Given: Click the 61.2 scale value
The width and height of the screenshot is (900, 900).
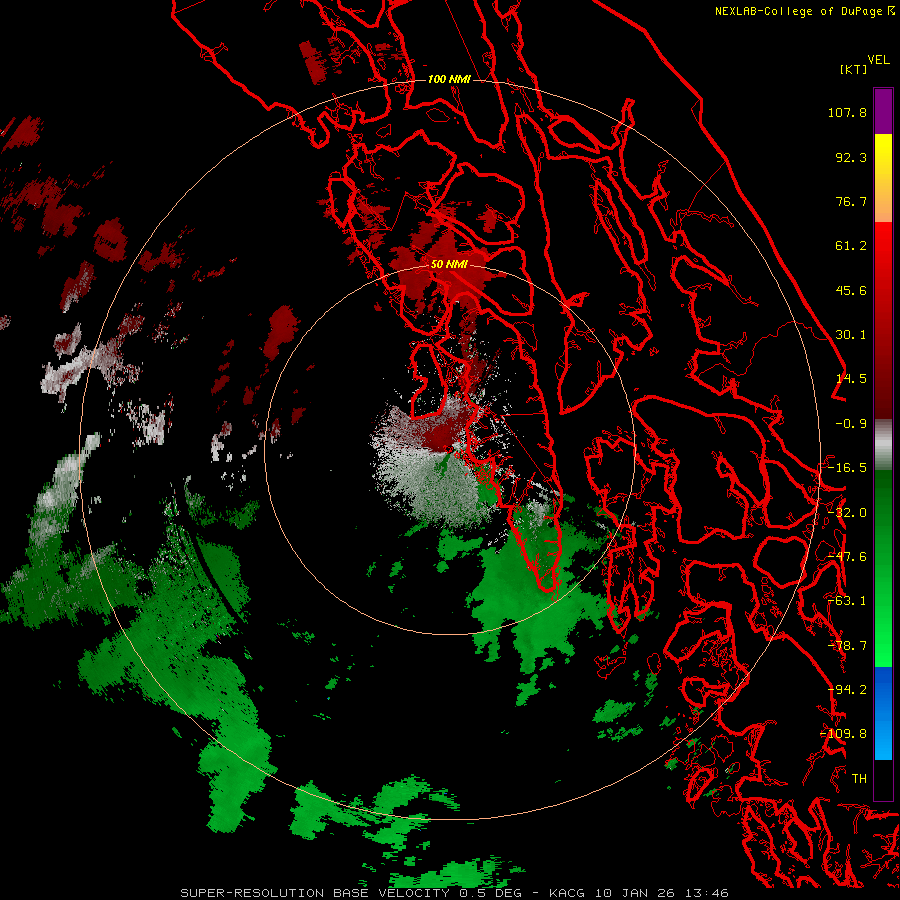Looking at the screenshot, I should pos(851,246).
